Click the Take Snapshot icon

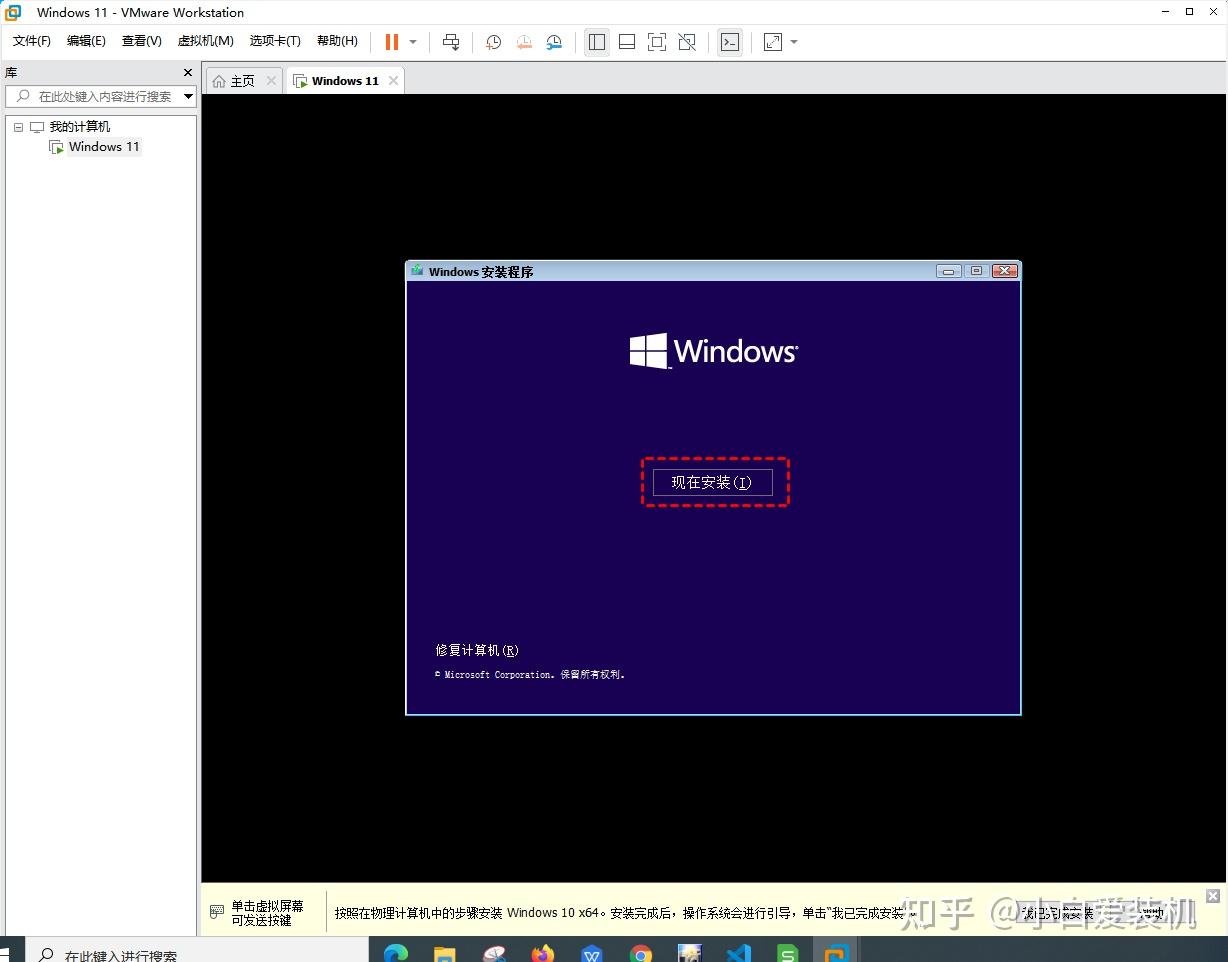(492, 42)
